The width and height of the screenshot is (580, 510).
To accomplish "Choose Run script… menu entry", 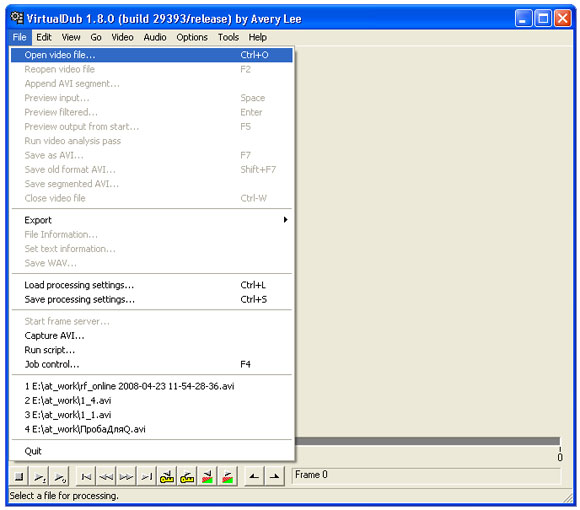I will point(152,350).
